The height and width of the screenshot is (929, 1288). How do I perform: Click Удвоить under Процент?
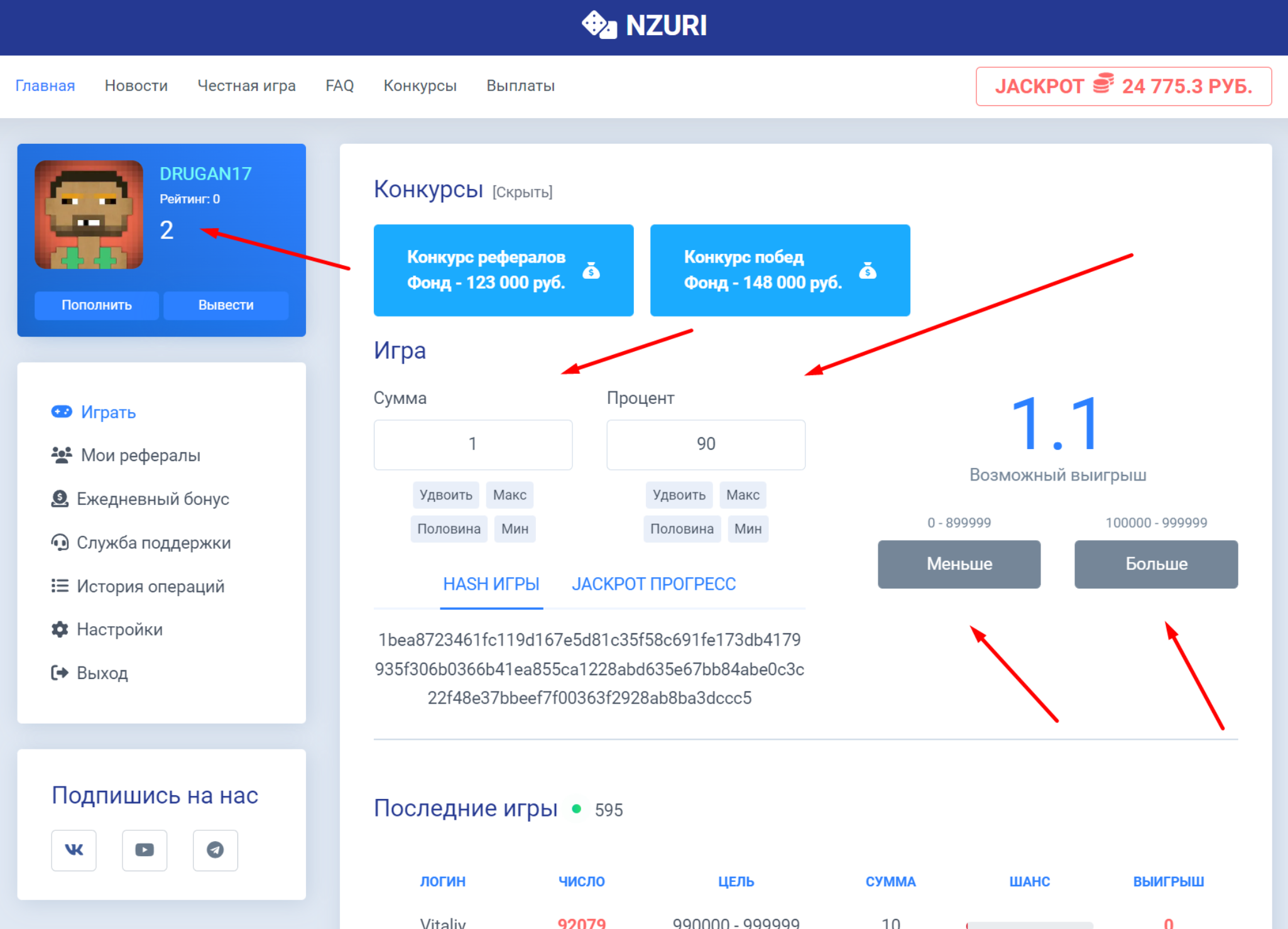(679, 495)
